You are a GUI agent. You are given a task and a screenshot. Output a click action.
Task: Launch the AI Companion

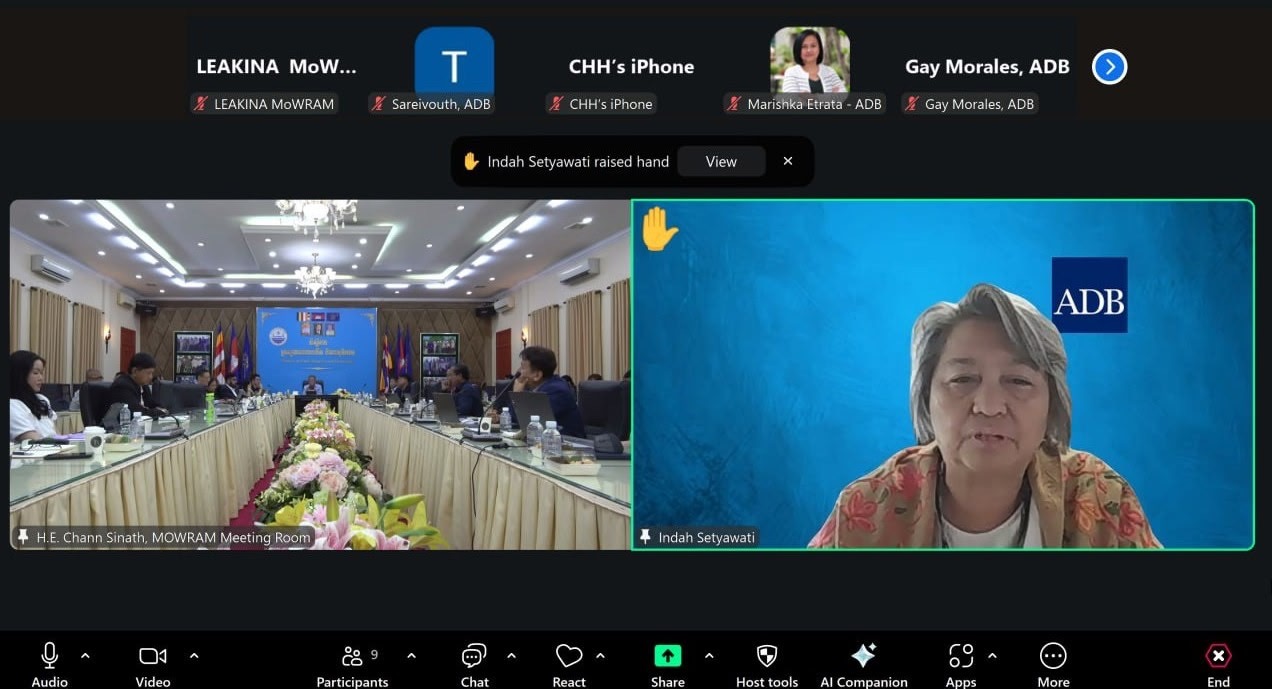click(863, 656)
